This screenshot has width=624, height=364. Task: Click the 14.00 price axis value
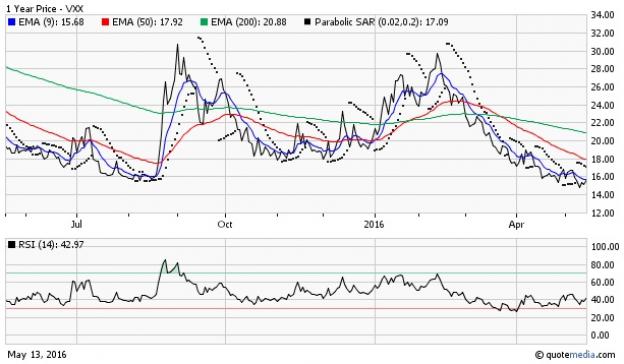602,195
